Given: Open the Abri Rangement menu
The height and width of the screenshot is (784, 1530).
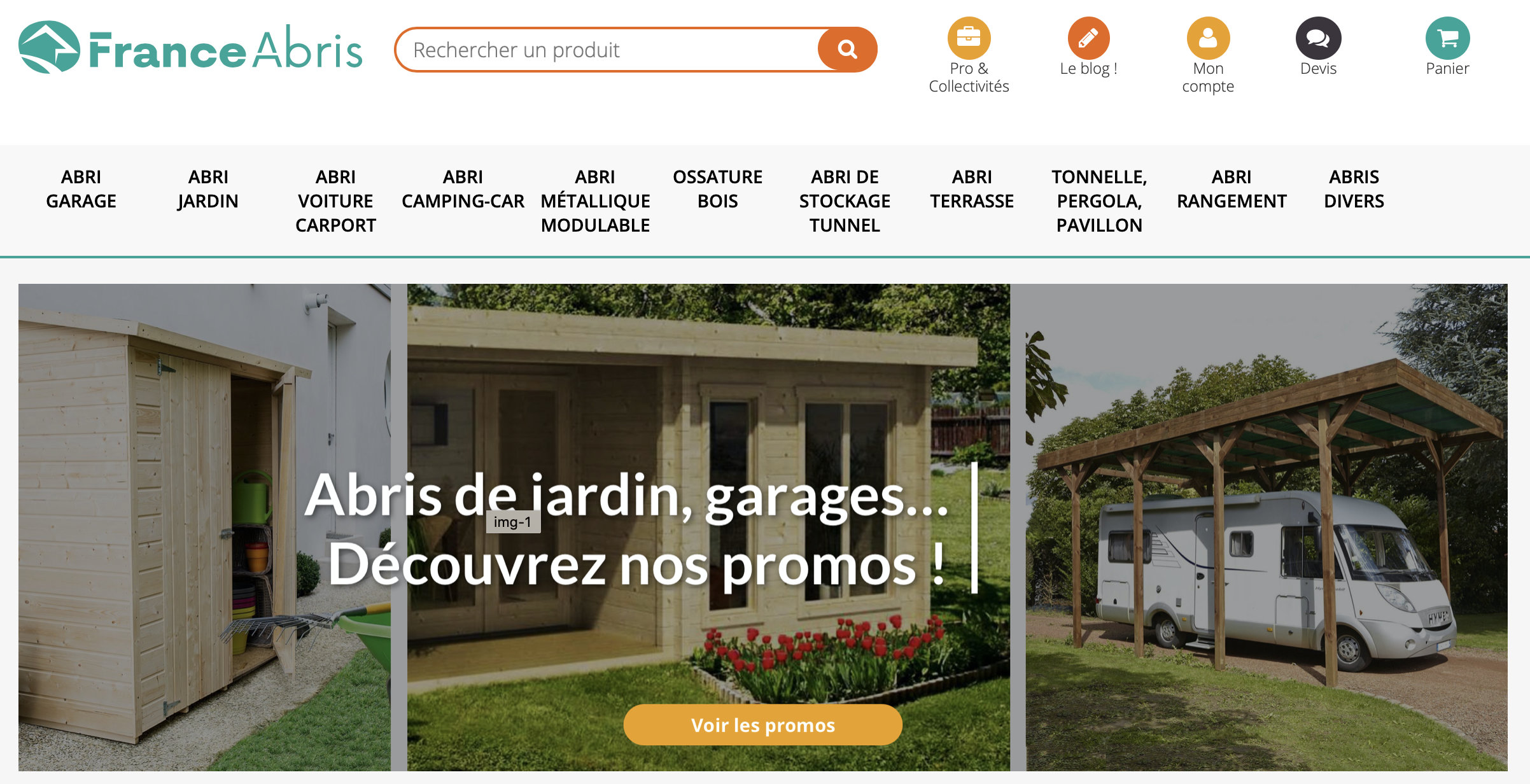Looking at the screenshot, I should (x=1232, y=189).
